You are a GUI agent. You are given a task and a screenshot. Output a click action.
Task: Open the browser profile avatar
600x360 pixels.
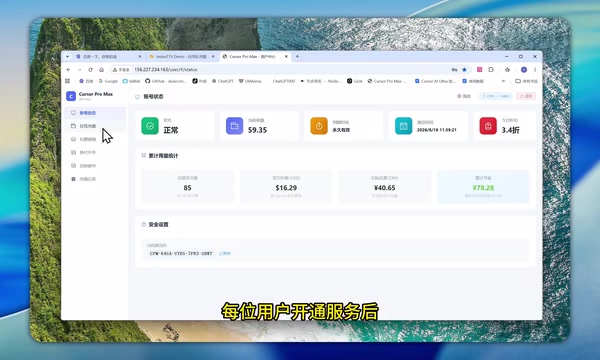[x=524, y=70]
